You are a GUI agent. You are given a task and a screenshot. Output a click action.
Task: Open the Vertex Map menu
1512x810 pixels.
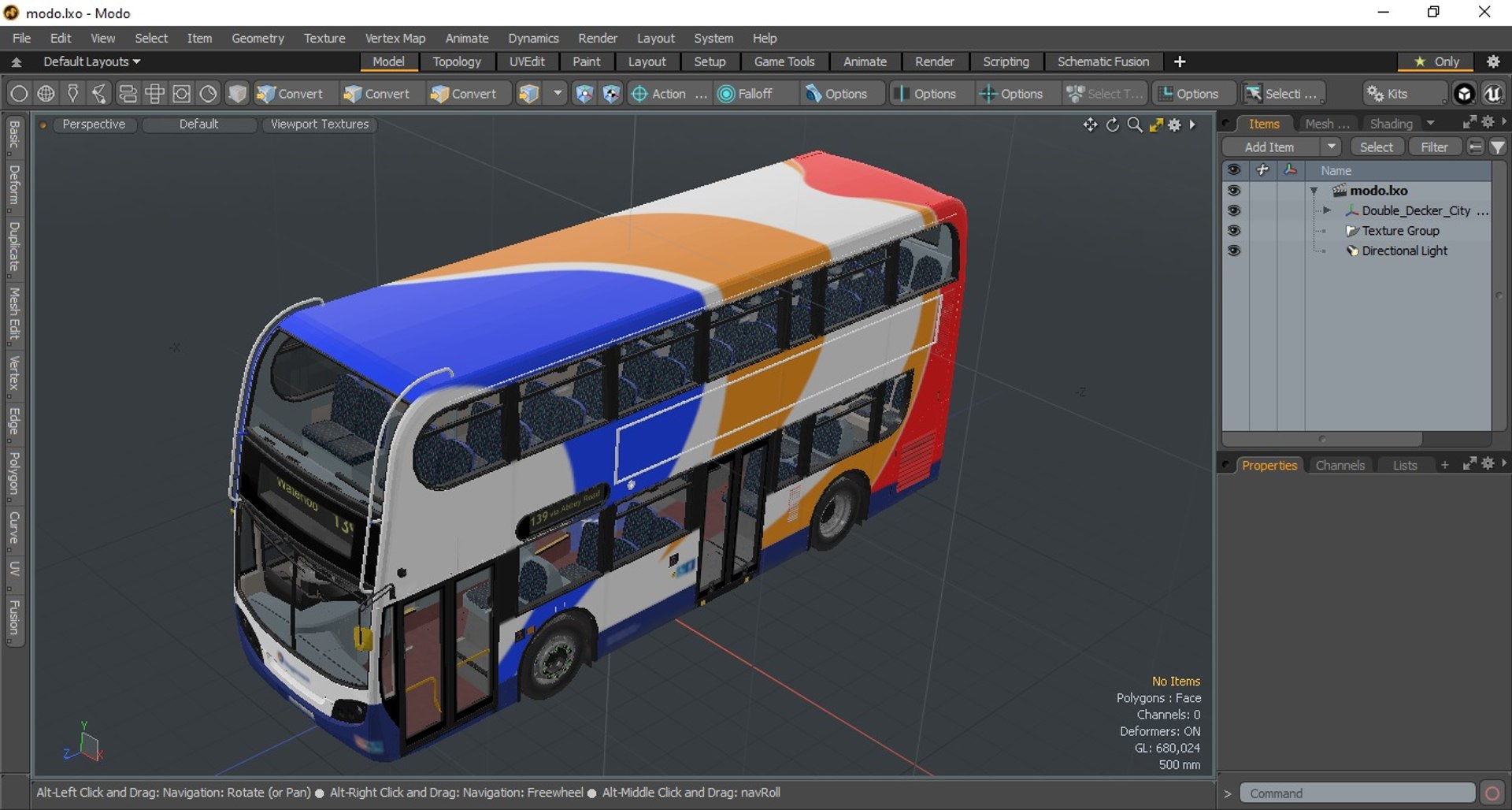[x=395, y=38]
